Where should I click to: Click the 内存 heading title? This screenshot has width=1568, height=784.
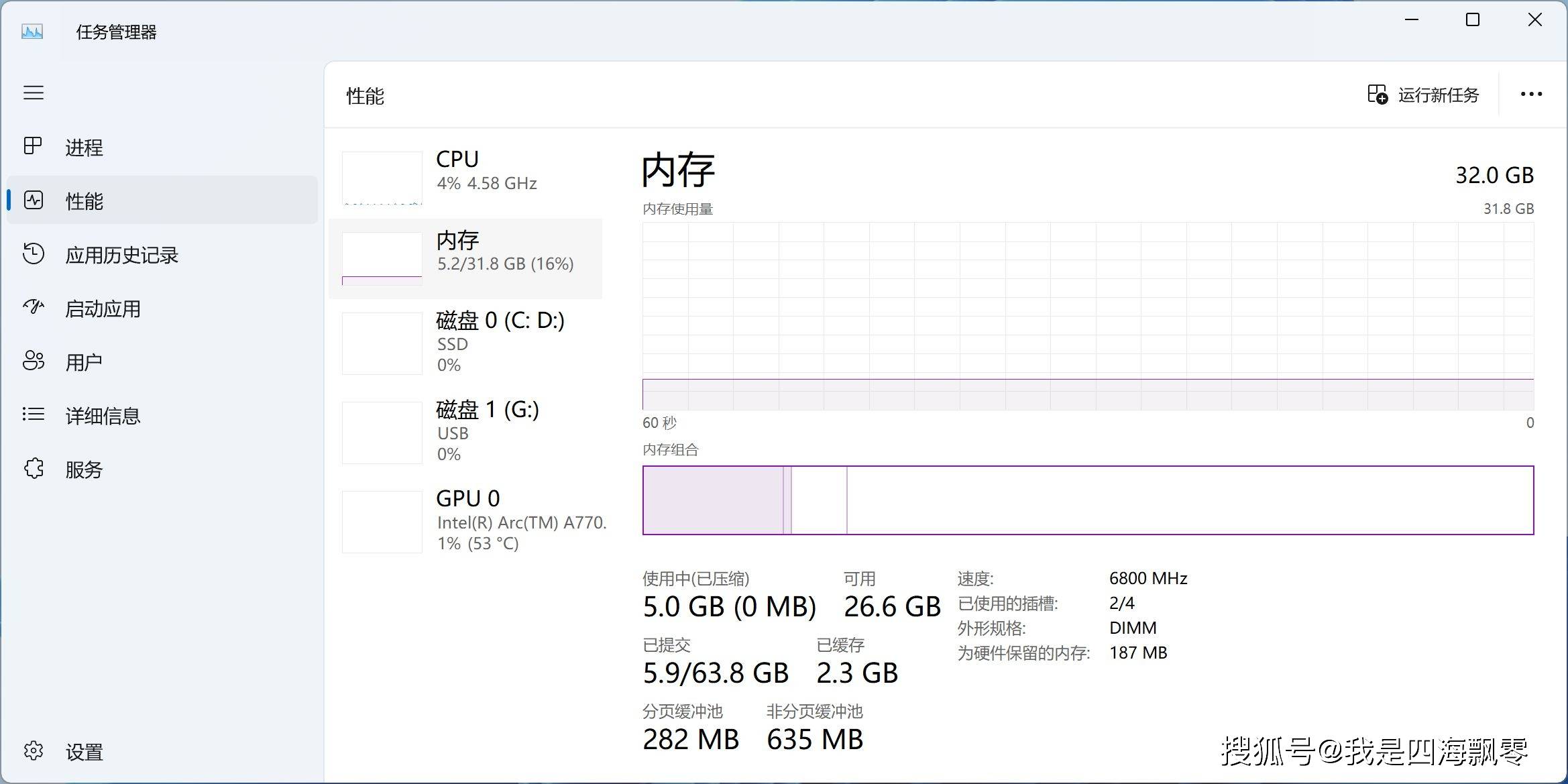coord(678,170)
